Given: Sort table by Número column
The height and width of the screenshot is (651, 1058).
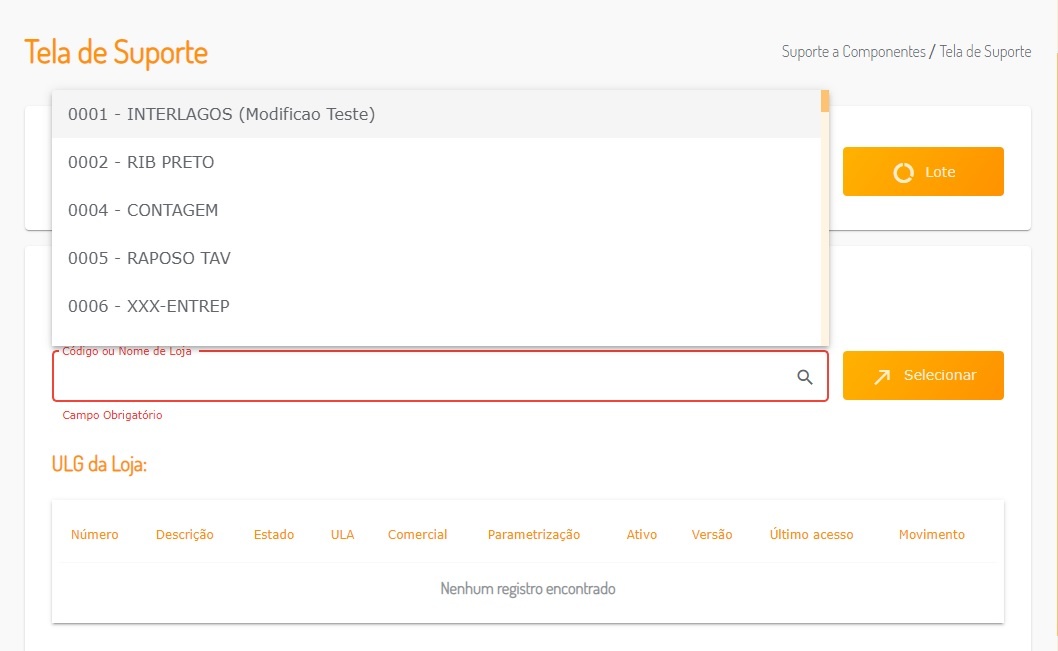Looking at the screenshot, I should (x=95, y=535).
